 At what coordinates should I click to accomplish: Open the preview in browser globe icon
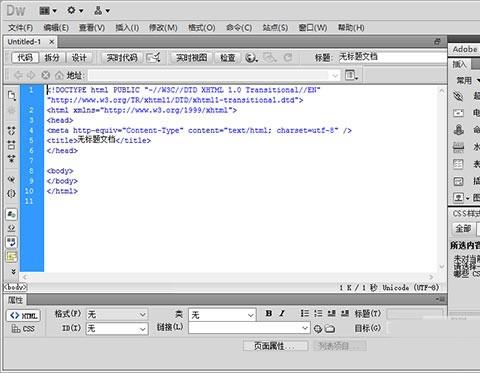click(251, 58)
